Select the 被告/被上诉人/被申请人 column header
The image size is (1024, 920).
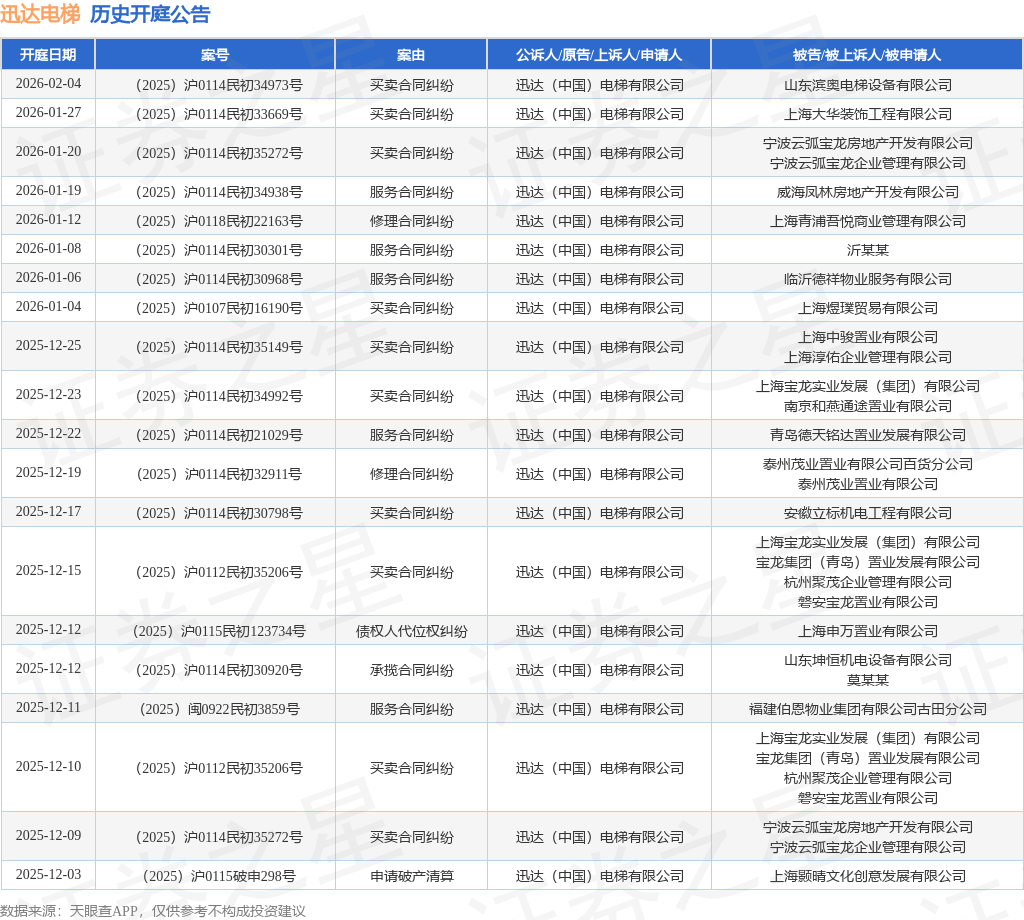pos(867,55)
